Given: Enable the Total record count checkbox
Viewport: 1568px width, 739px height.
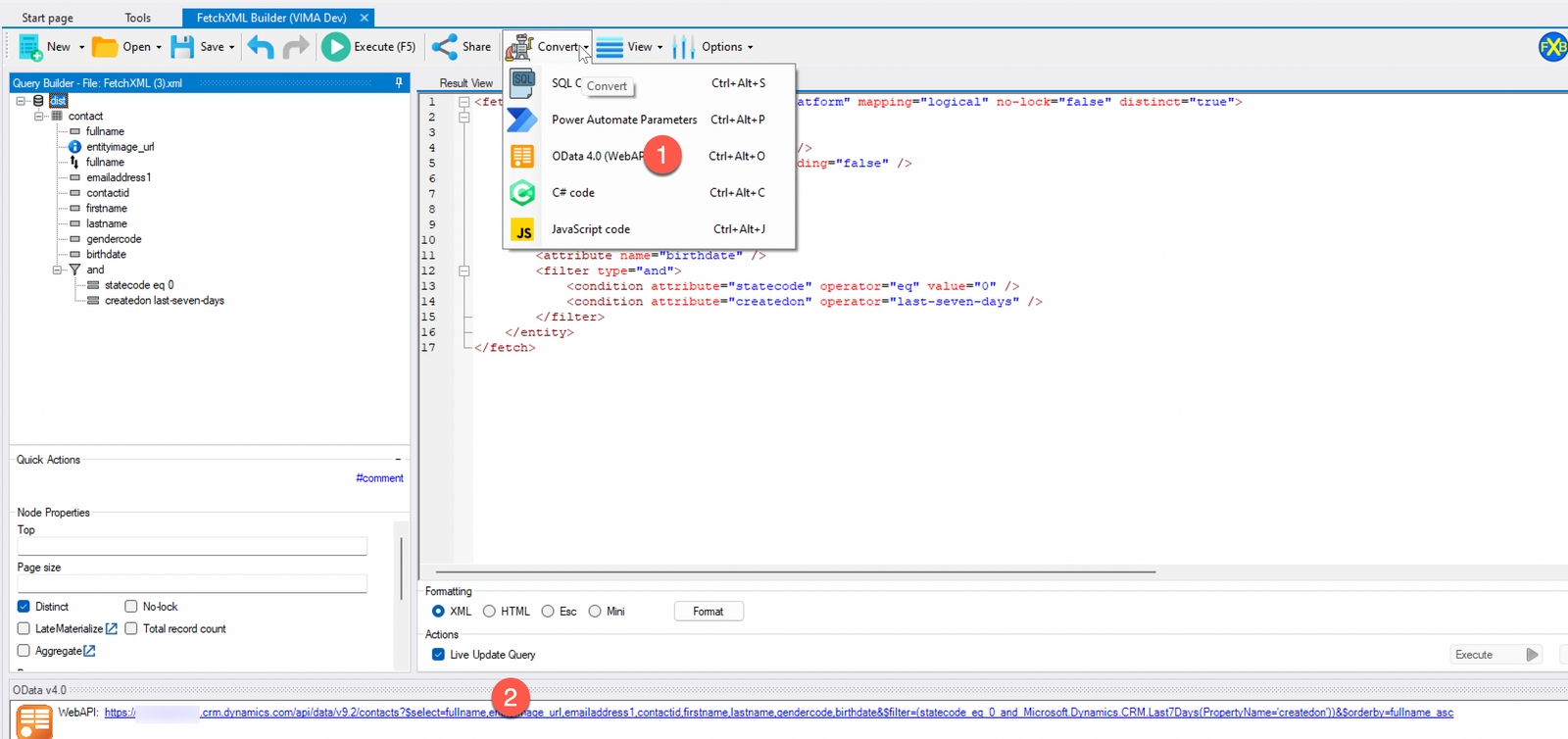Looking at the screenshot, I should point(130,629).
